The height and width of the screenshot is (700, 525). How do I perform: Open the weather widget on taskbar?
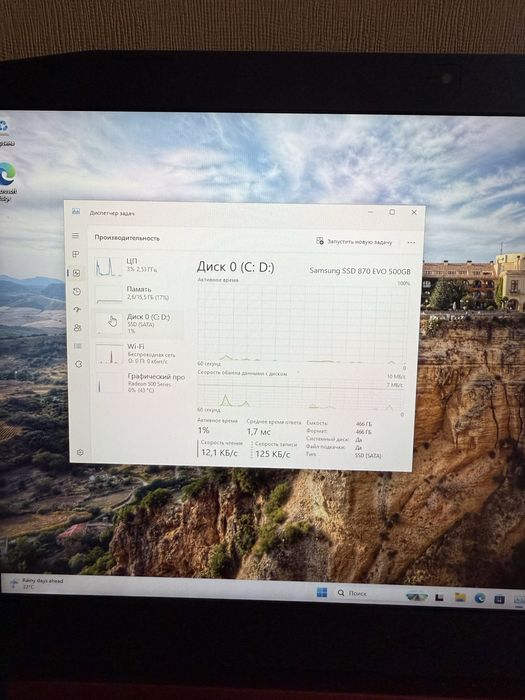(38, 583)
